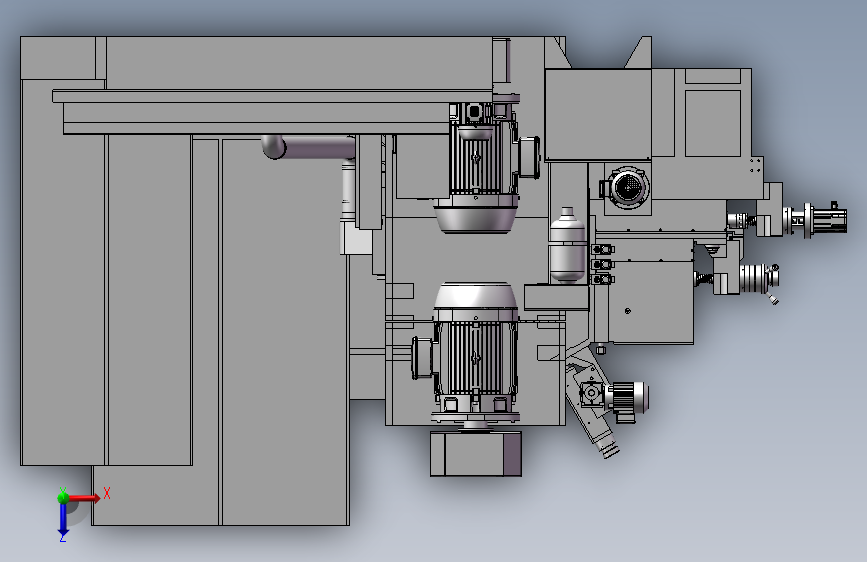Click the blue Z axis arrow of the triad
Image resolution: width=867 pixels, height=562 pixels.
click(x=63, y=519)
